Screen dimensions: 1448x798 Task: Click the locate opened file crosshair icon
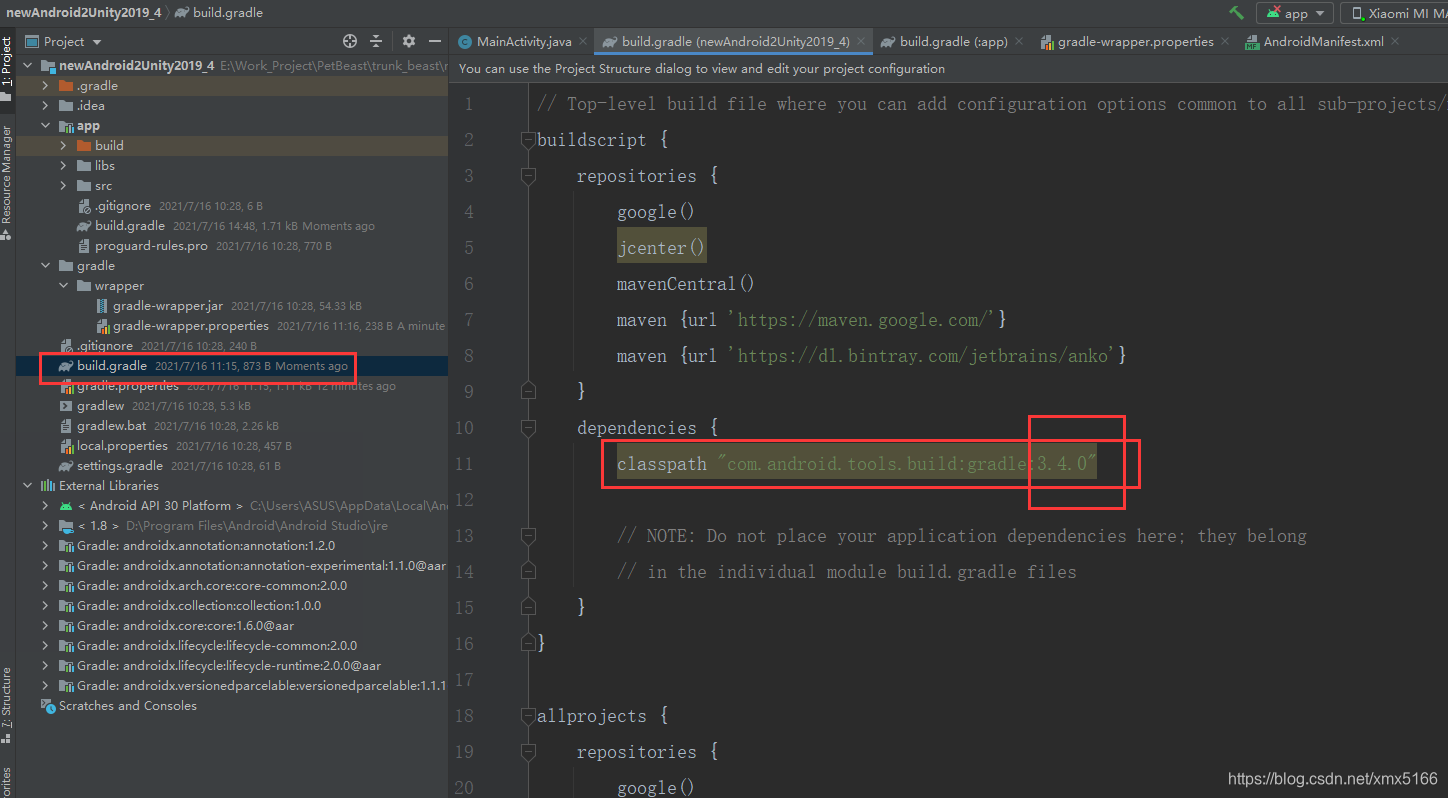(350, 41)
